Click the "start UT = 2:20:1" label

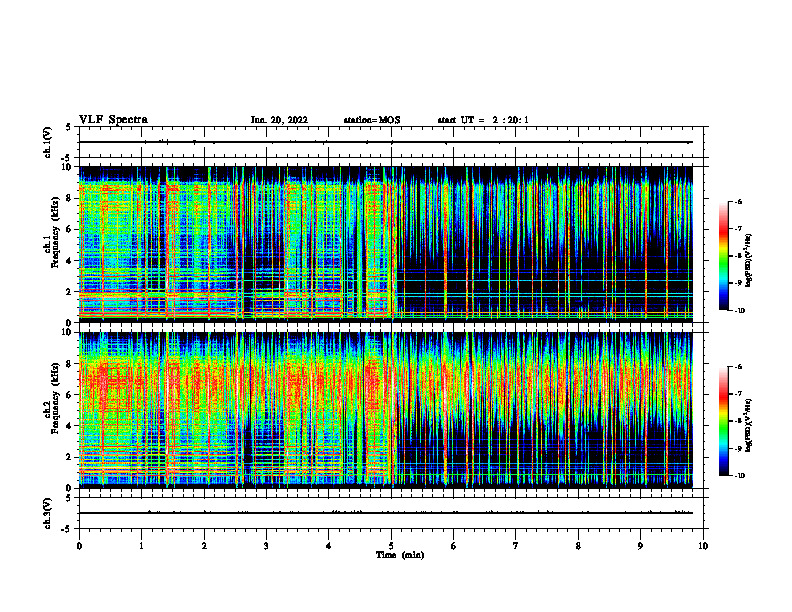pos(483,120)
